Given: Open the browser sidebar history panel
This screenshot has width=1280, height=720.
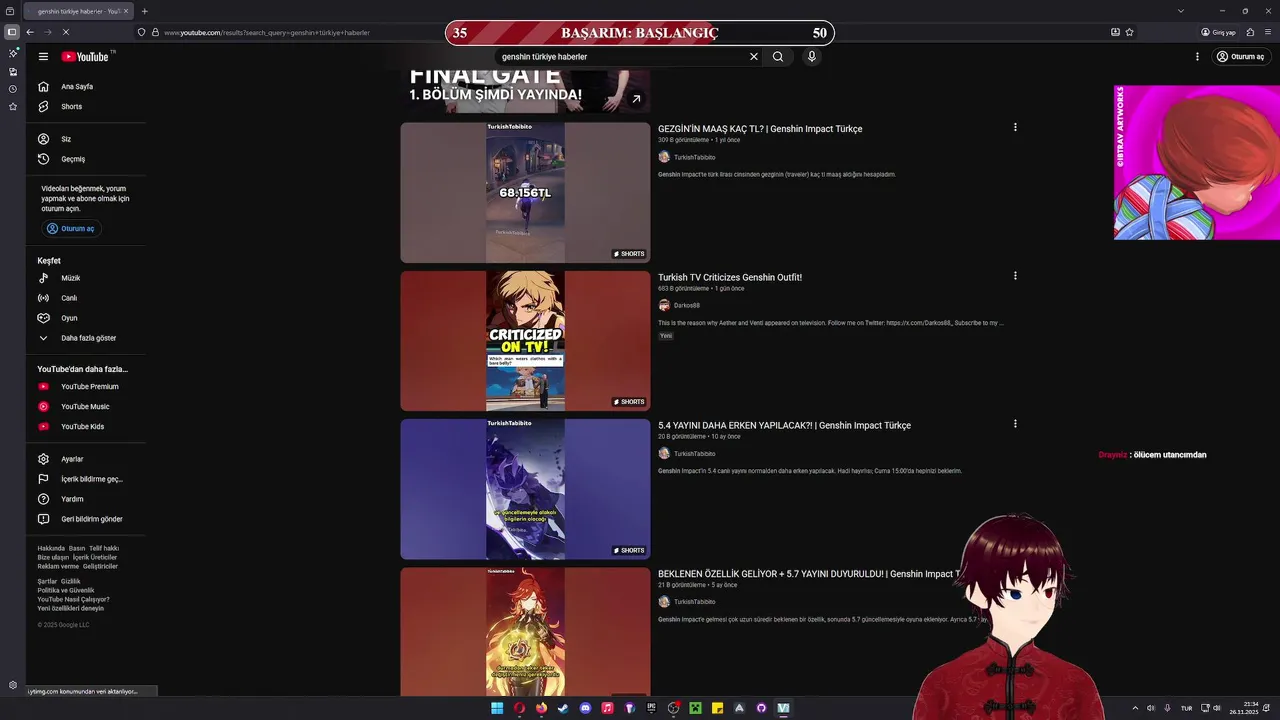Looking at the screenshot, I should click(13, 89).
